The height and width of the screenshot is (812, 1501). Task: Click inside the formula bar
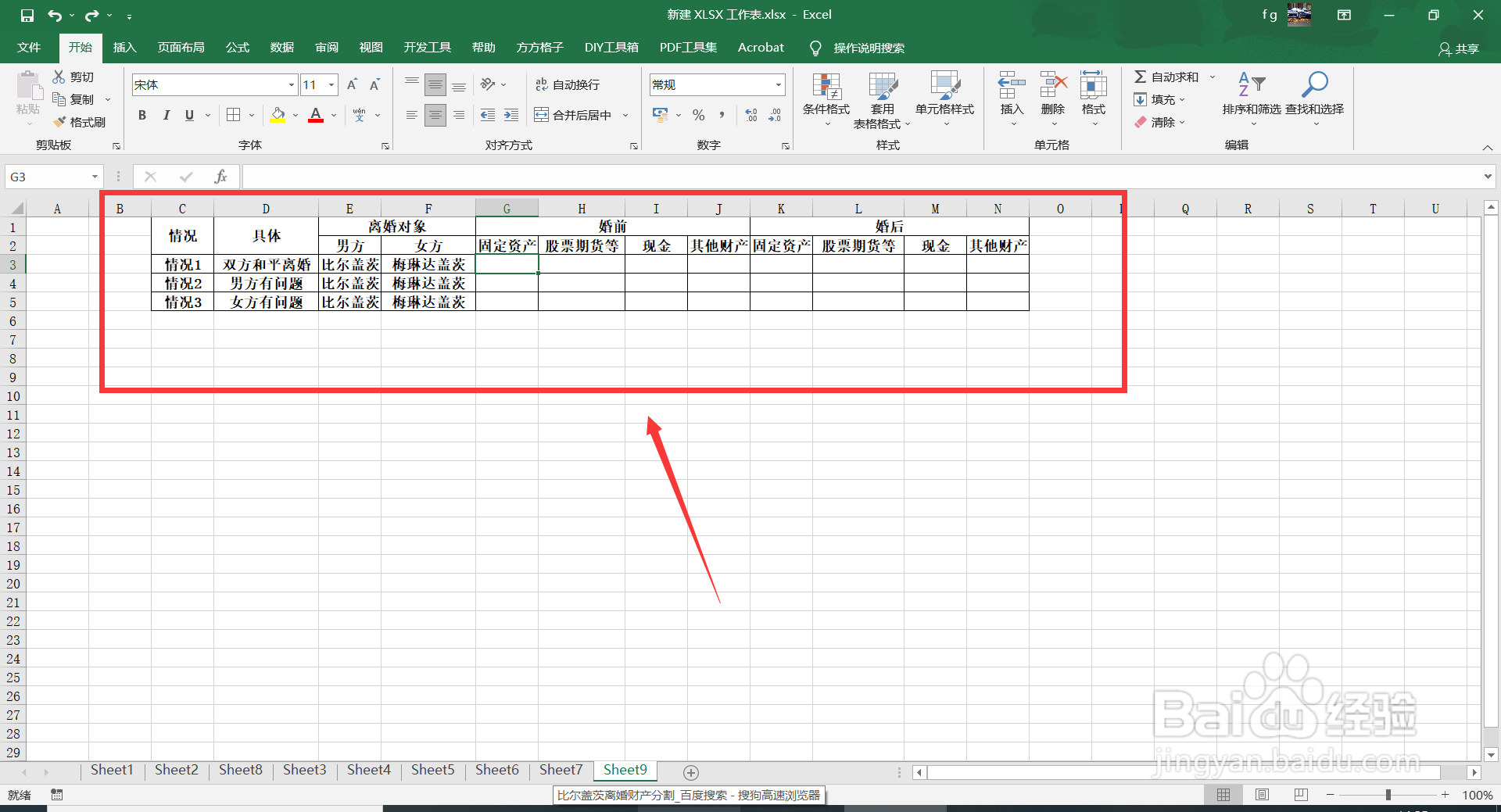(862, 177)
